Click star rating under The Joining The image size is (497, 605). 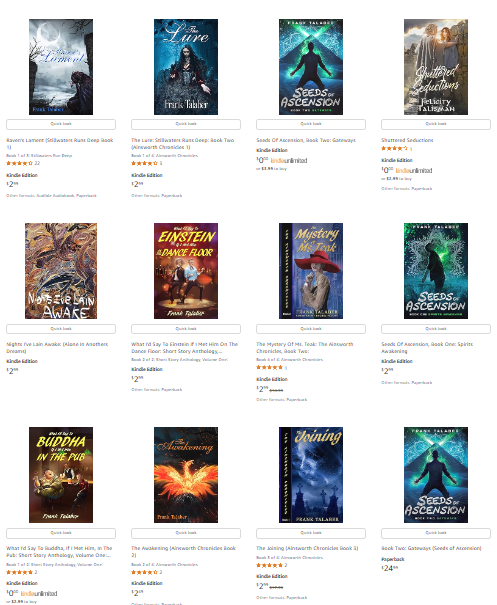click(x=269, y=565)
